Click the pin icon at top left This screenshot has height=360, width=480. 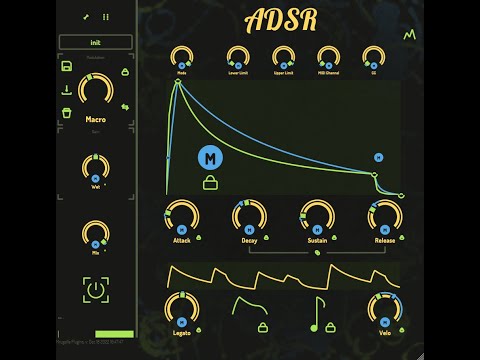pos(86,17)
